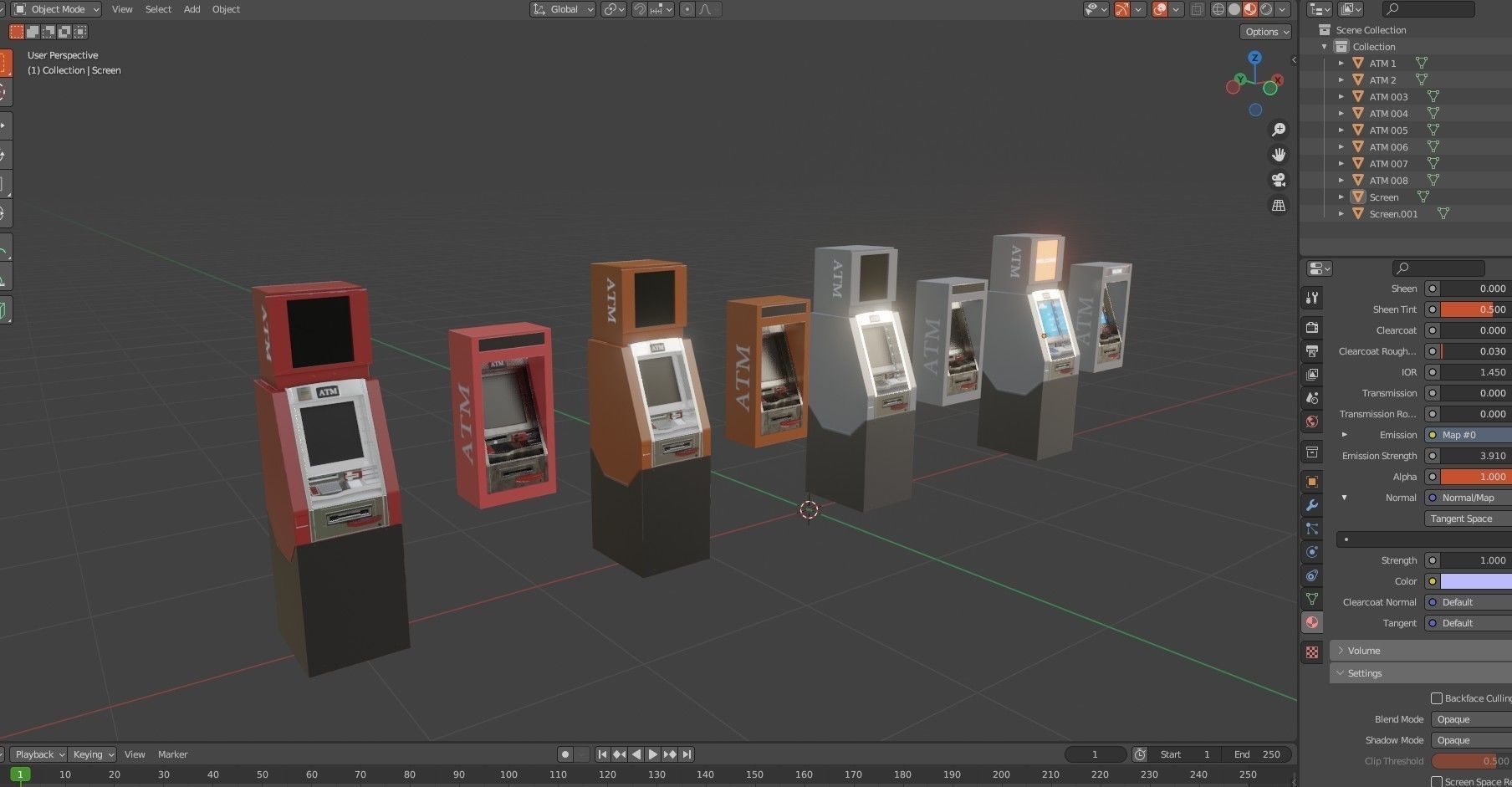
Task: Select solid viewport shading
Action: point(1234,9)
